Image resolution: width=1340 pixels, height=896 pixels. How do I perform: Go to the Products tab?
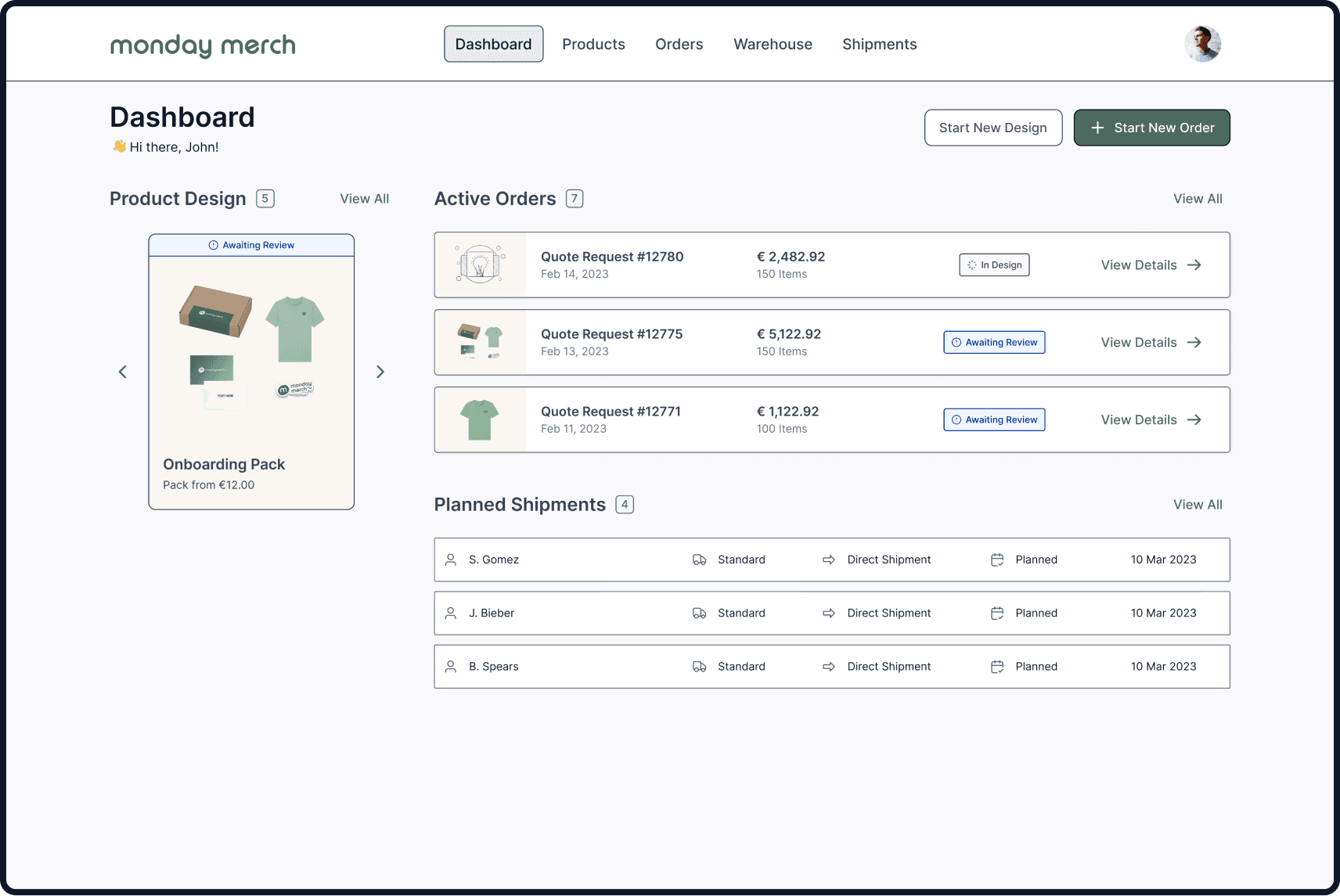coord(593,45)
